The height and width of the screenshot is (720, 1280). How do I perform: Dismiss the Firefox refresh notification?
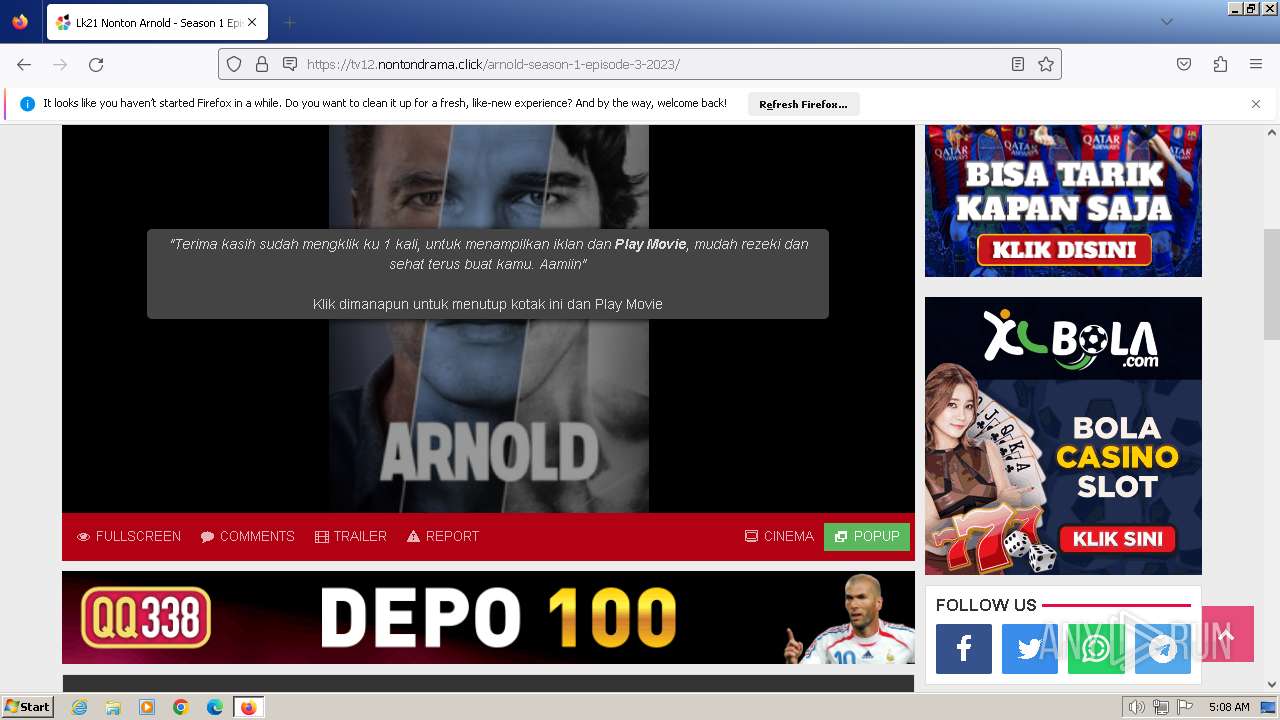coord(1256,104)
